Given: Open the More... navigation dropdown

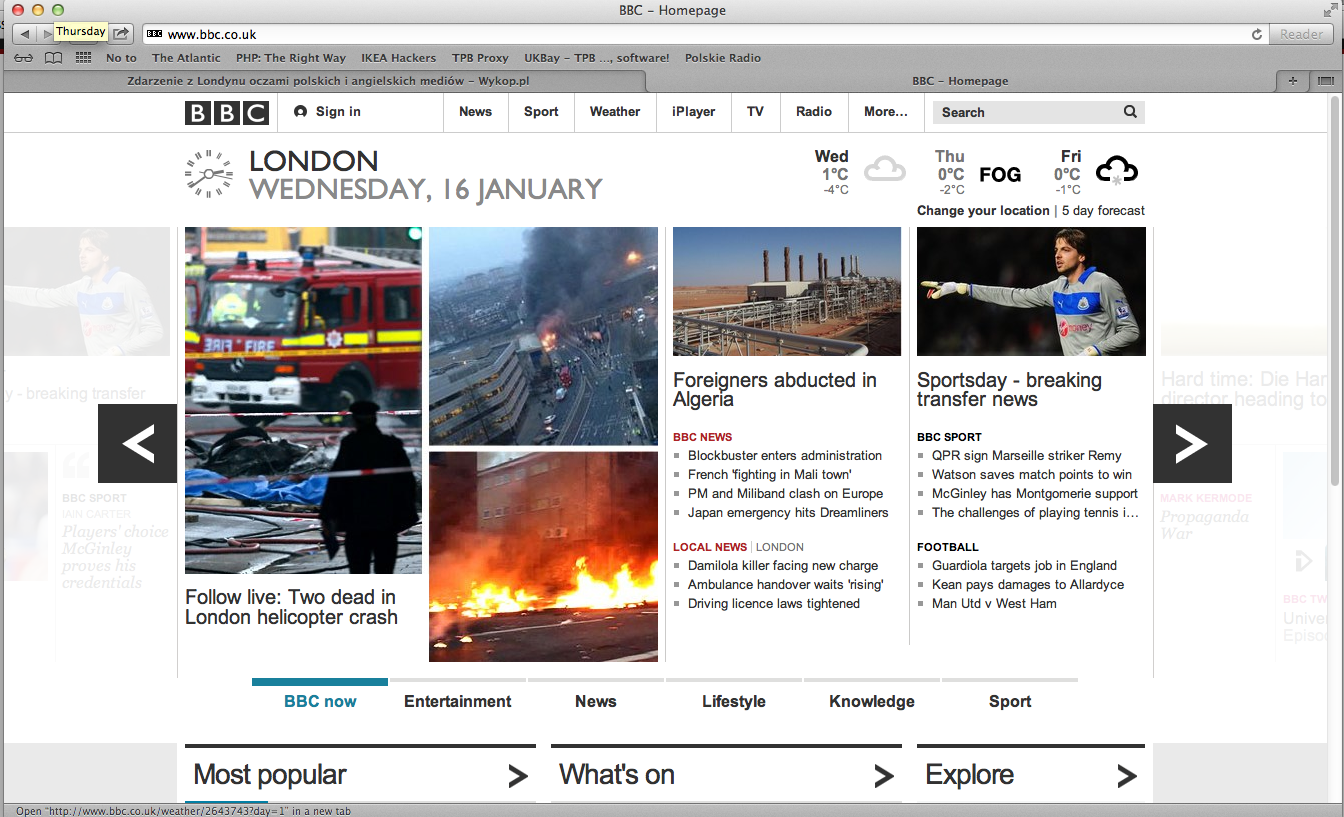Looking at the screenshot, I should coord(886,112).
